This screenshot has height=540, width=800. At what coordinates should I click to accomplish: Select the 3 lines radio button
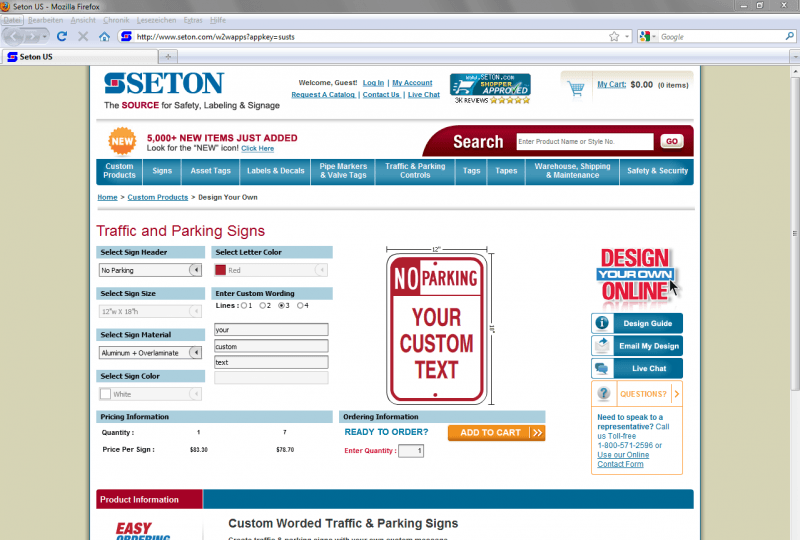(281, 306)
